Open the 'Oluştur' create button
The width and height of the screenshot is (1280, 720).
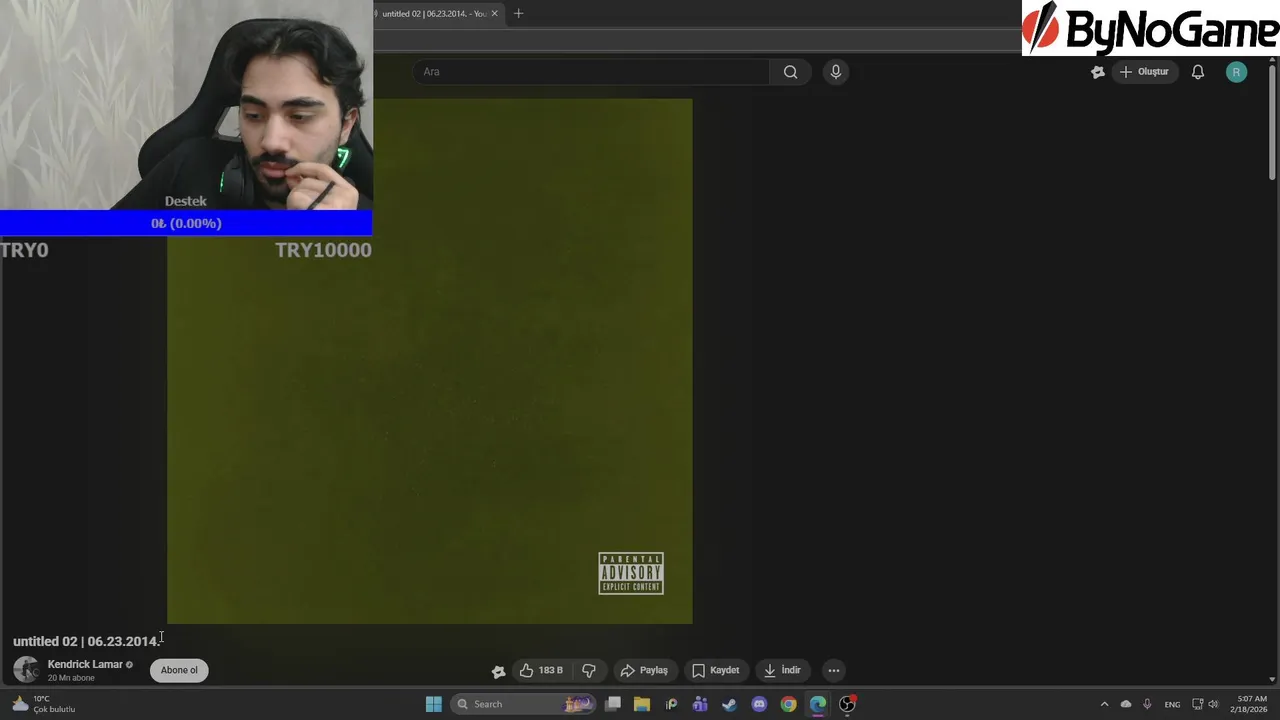point(1144,72)
